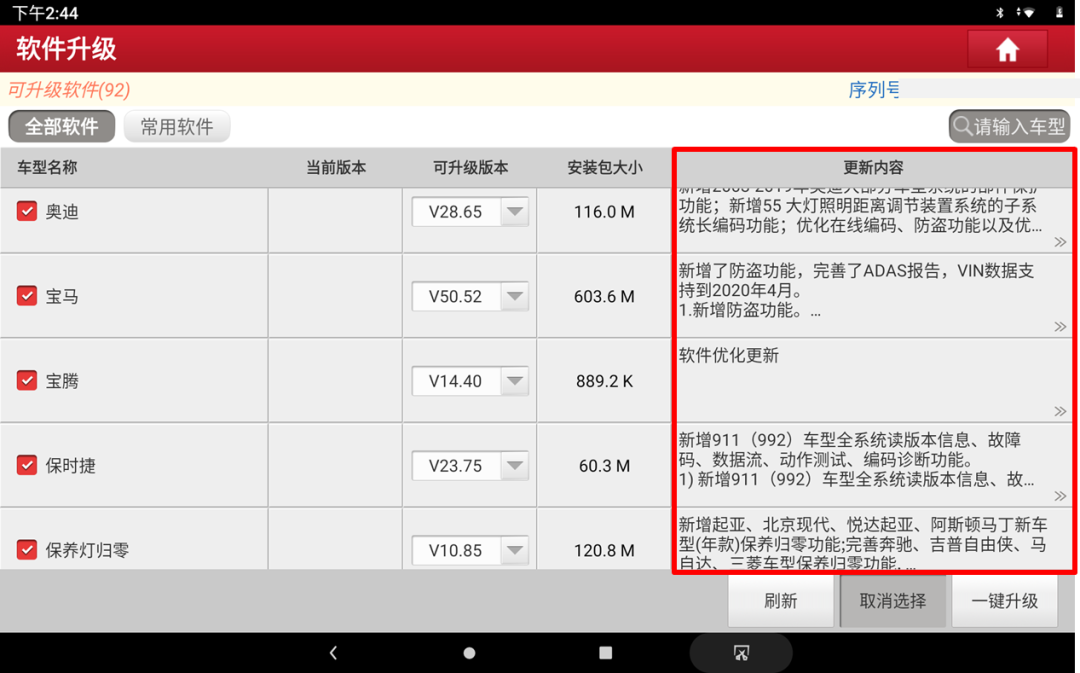
Task: Uncheck the 保时捷 checkbox
Action: tap(27, 465)
